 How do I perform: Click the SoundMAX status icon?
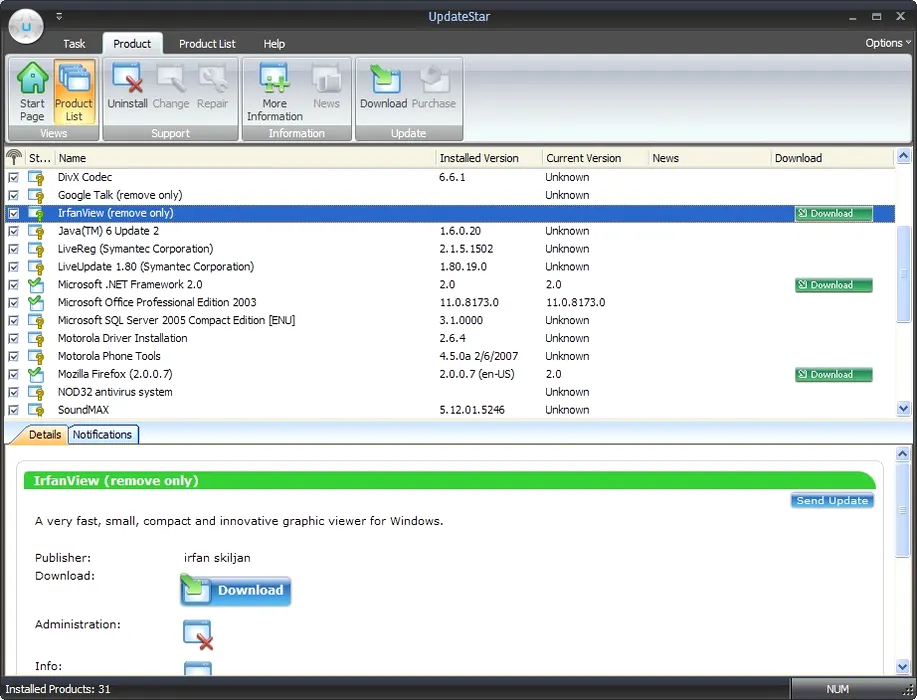pyautogui.click(x=36, y=410)
